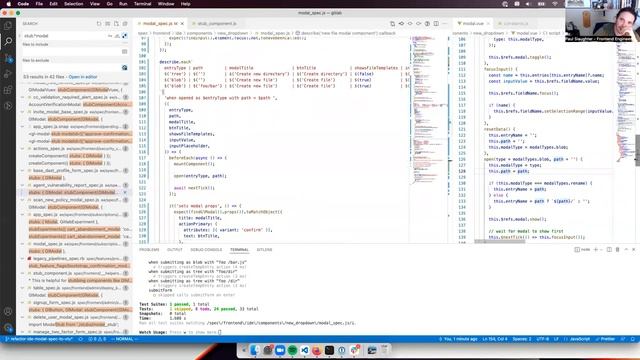
Task: Open the Output panel tab
Action: point(175,249)
